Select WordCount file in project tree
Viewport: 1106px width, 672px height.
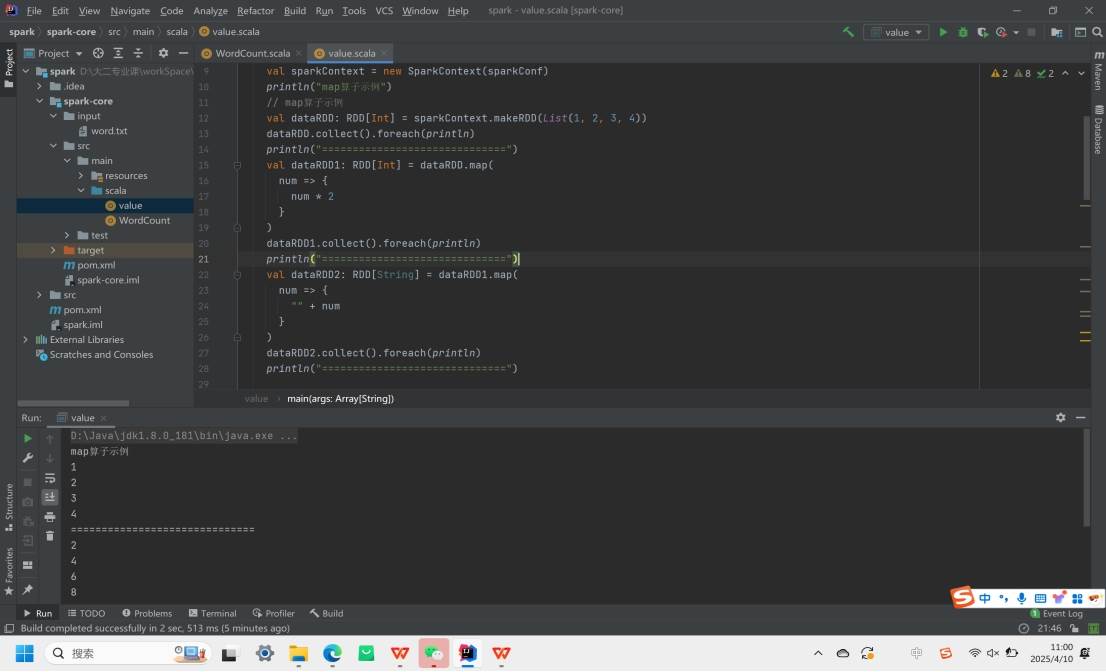tap(144, 220)
